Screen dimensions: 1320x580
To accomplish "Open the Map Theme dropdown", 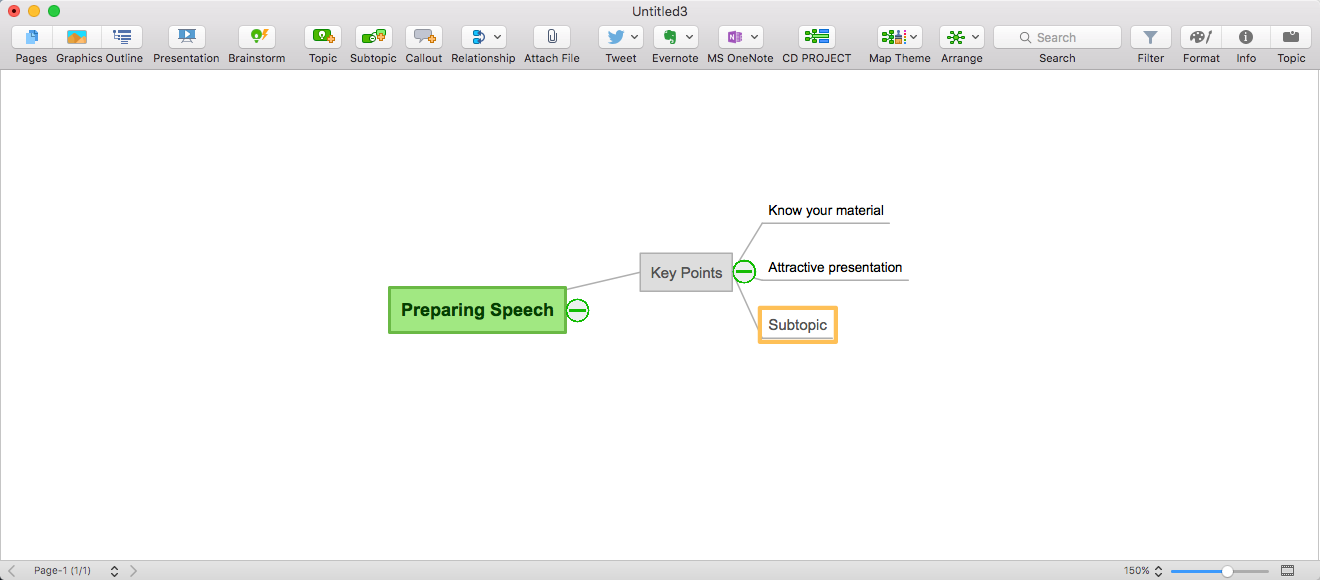I will tap(913, 37).
